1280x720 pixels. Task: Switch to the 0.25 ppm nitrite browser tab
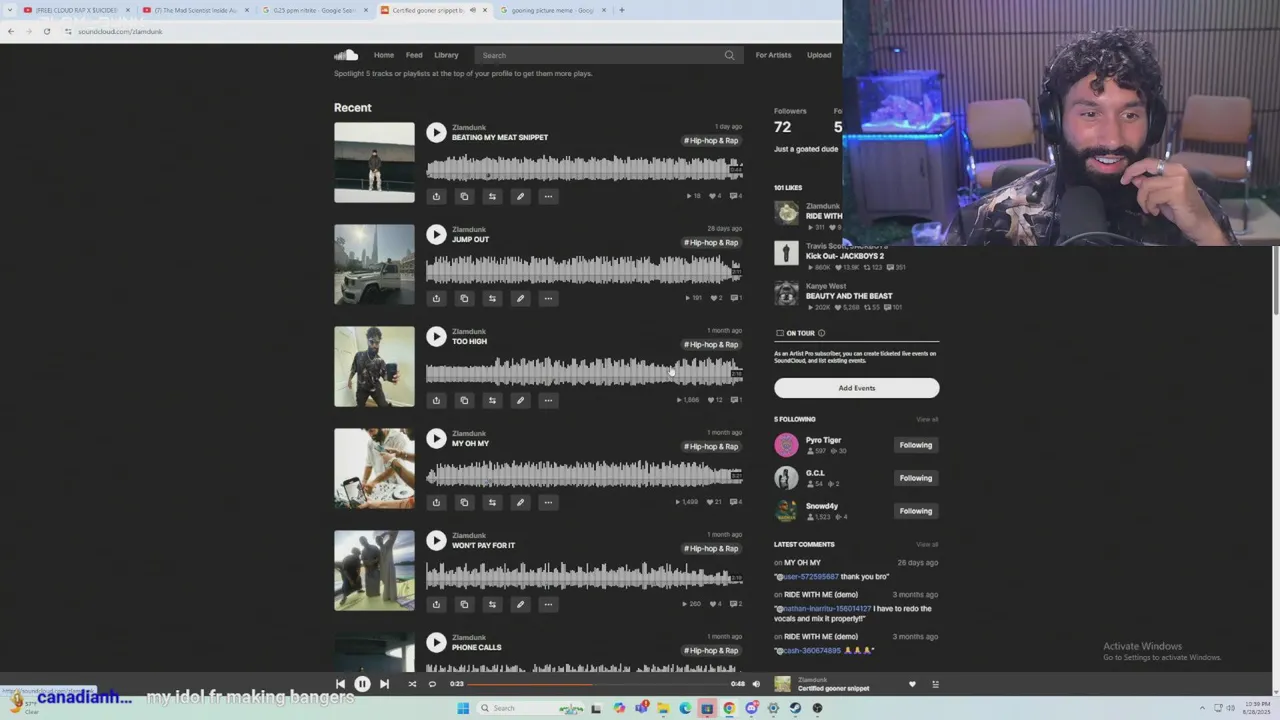click(314, 10)
